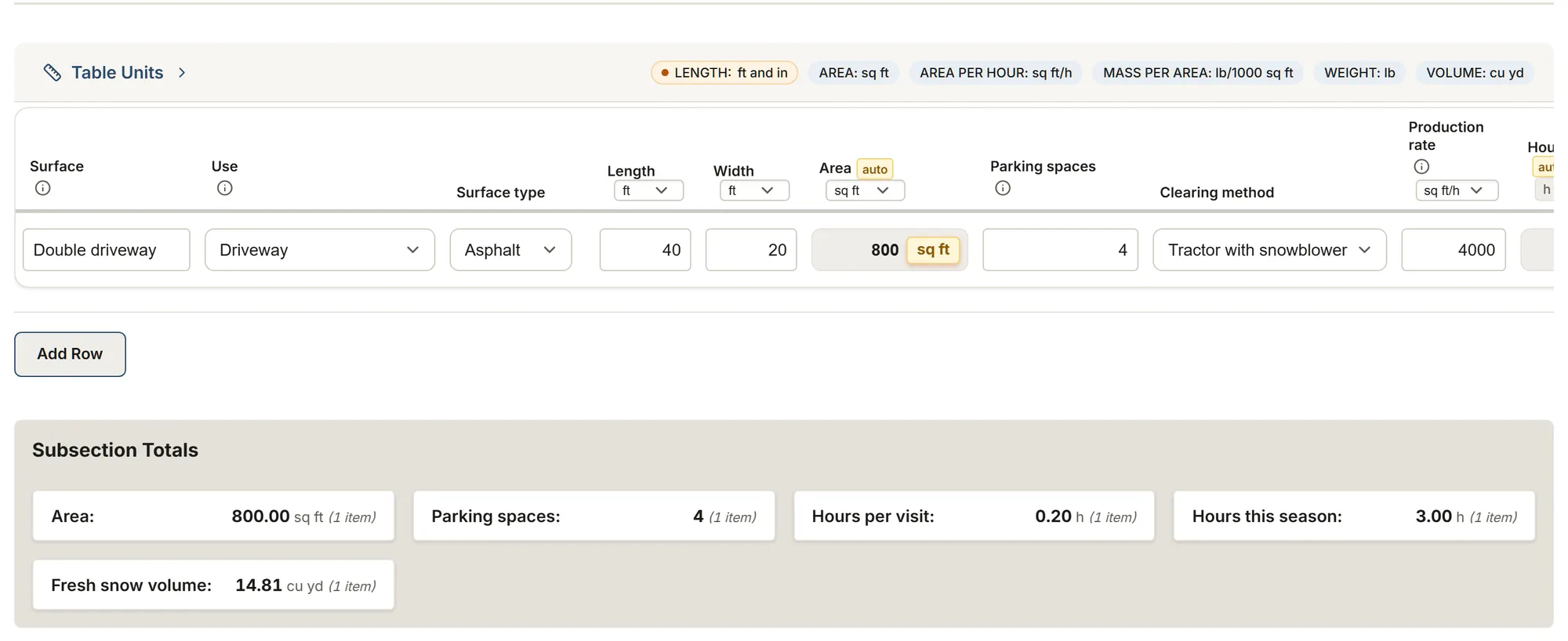Click the AREA: sq ft chip
Image resolution: width=1568 pixels, height=641 pixels.
tap(854, 73)
